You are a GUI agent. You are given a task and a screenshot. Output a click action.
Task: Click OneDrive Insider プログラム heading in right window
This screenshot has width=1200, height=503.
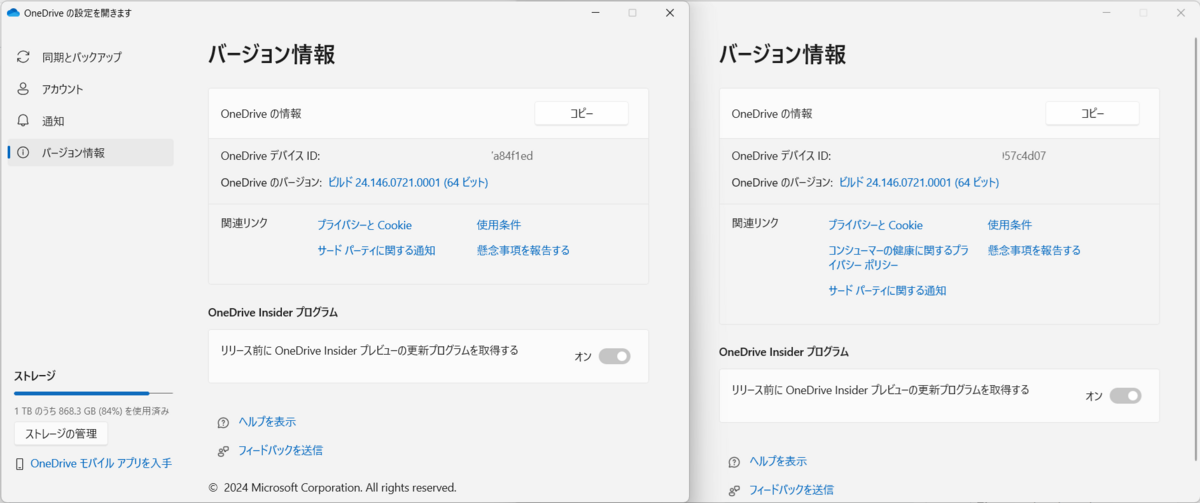pyautogui.click(x=784, y=352)
